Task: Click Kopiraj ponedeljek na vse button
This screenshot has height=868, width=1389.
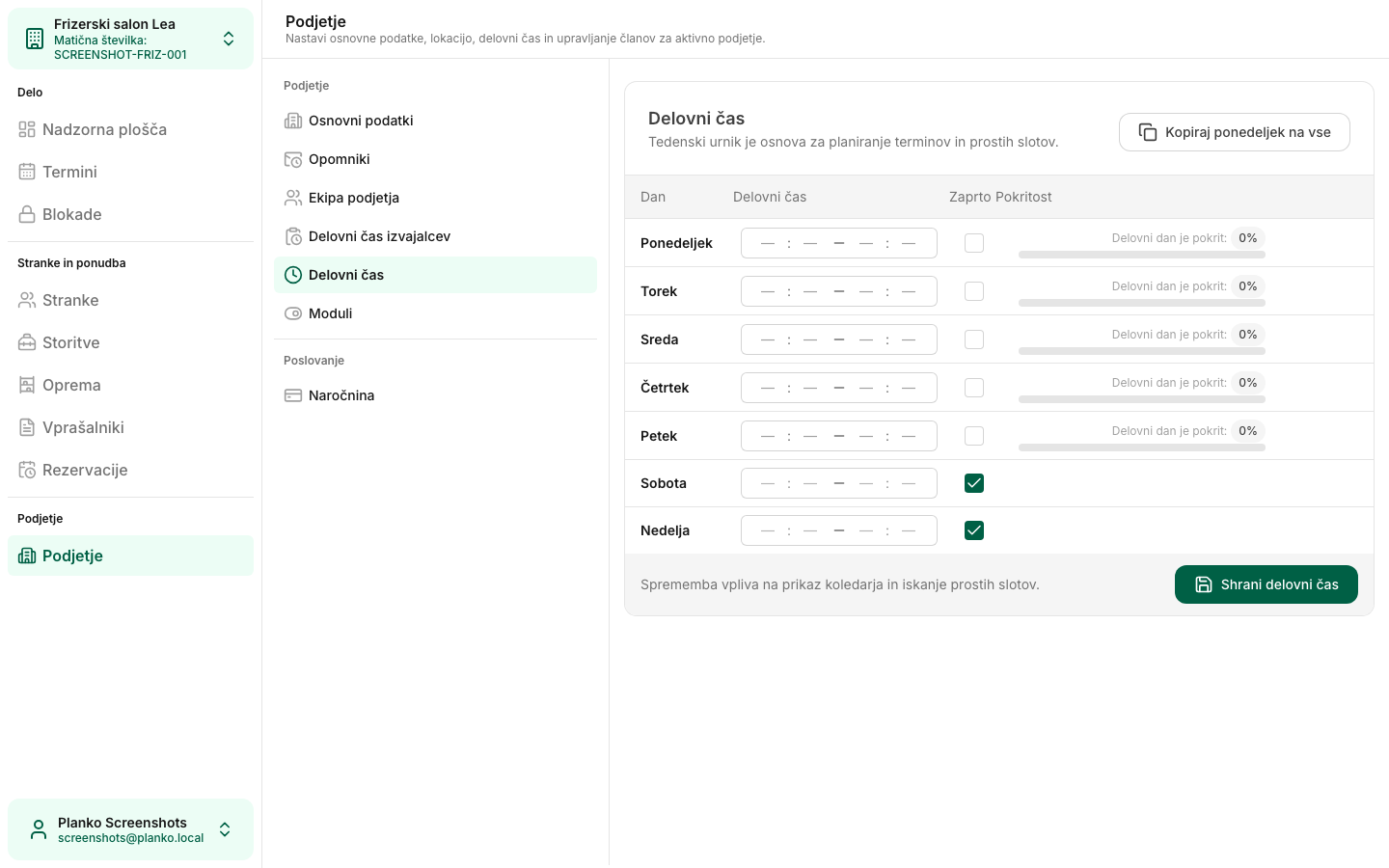Action: click(1235, 132)
